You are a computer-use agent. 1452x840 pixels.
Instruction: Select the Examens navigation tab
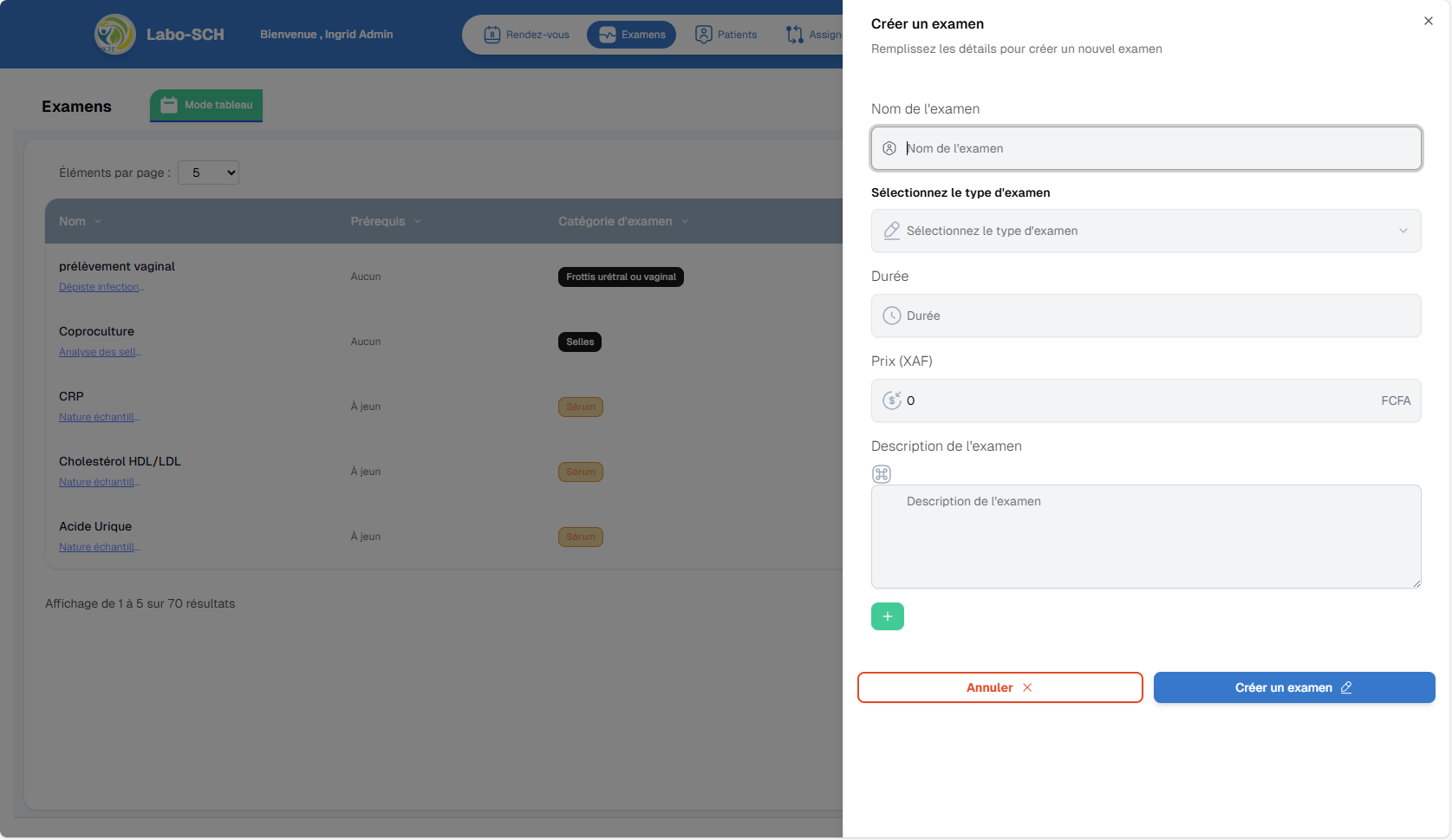point(631,35)
